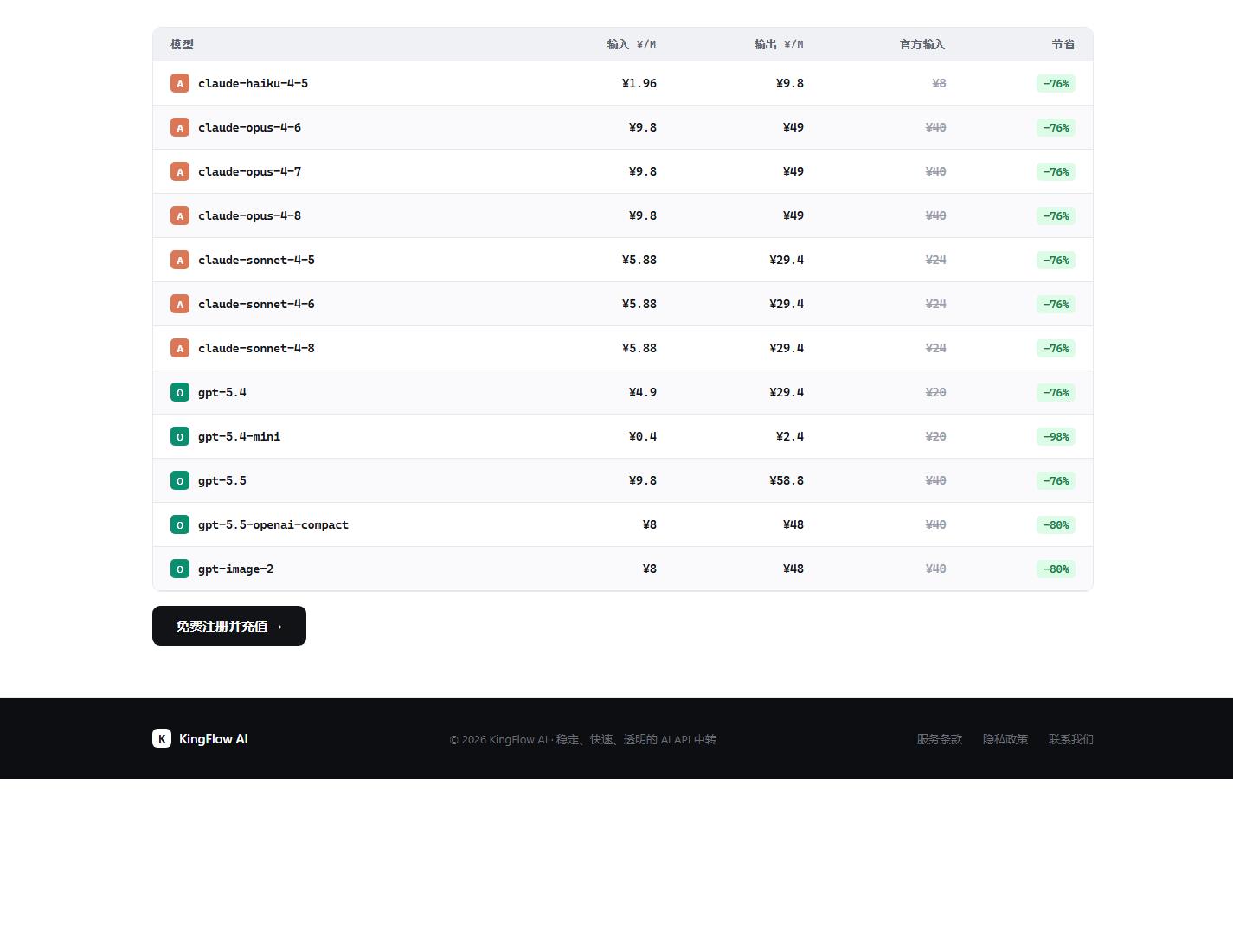
Task: Click the -76% savings badge for claude-opus-4-7
Action: (1056, 171)
